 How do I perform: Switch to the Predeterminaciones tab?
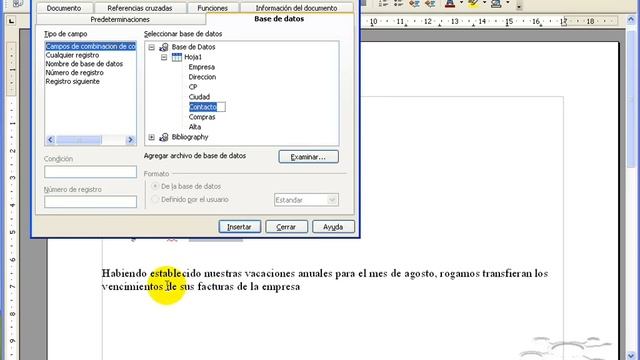point(120,19)
